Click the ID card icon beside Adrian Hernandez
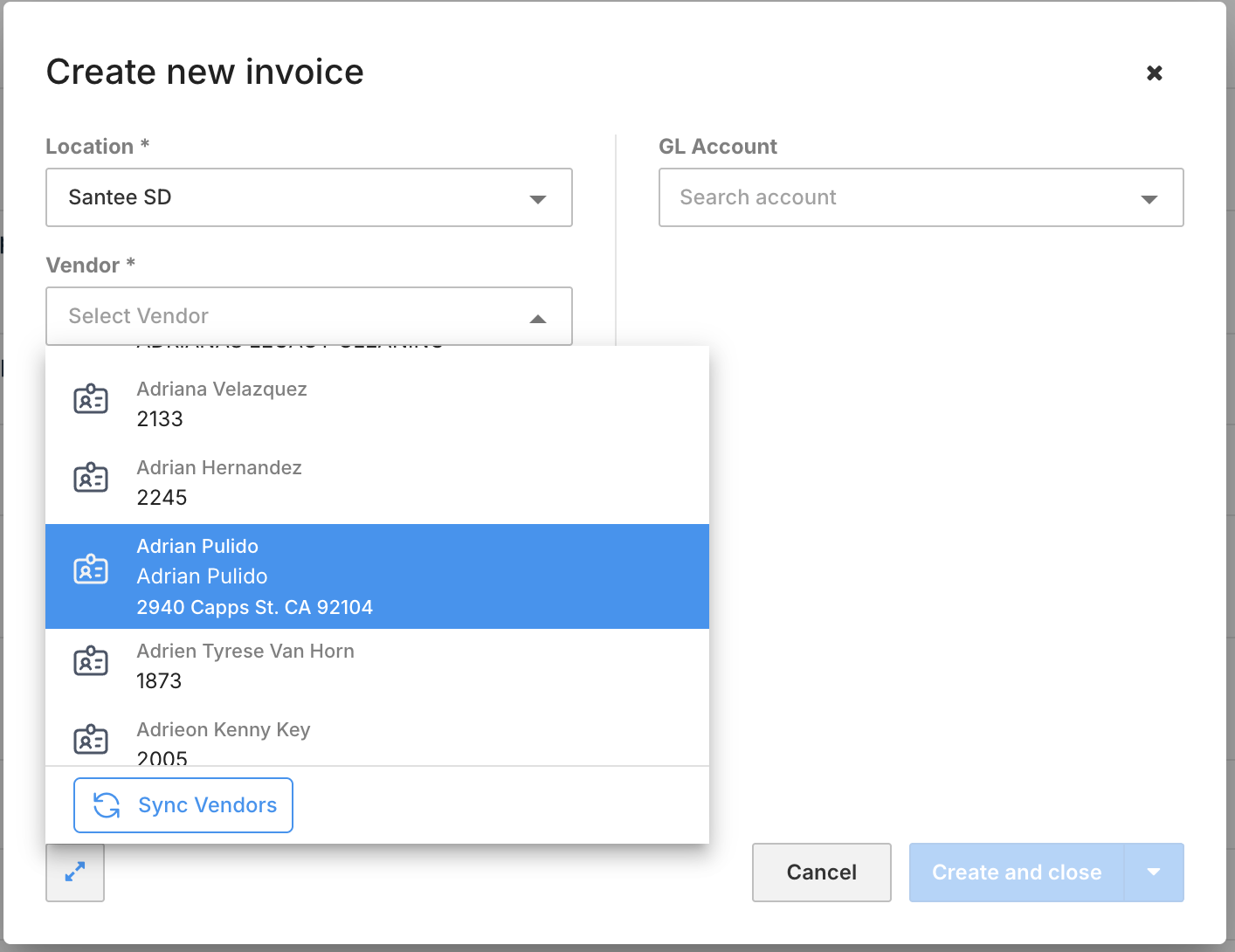The height and width of the screenshot is (952, 1235). coord(91,478)
